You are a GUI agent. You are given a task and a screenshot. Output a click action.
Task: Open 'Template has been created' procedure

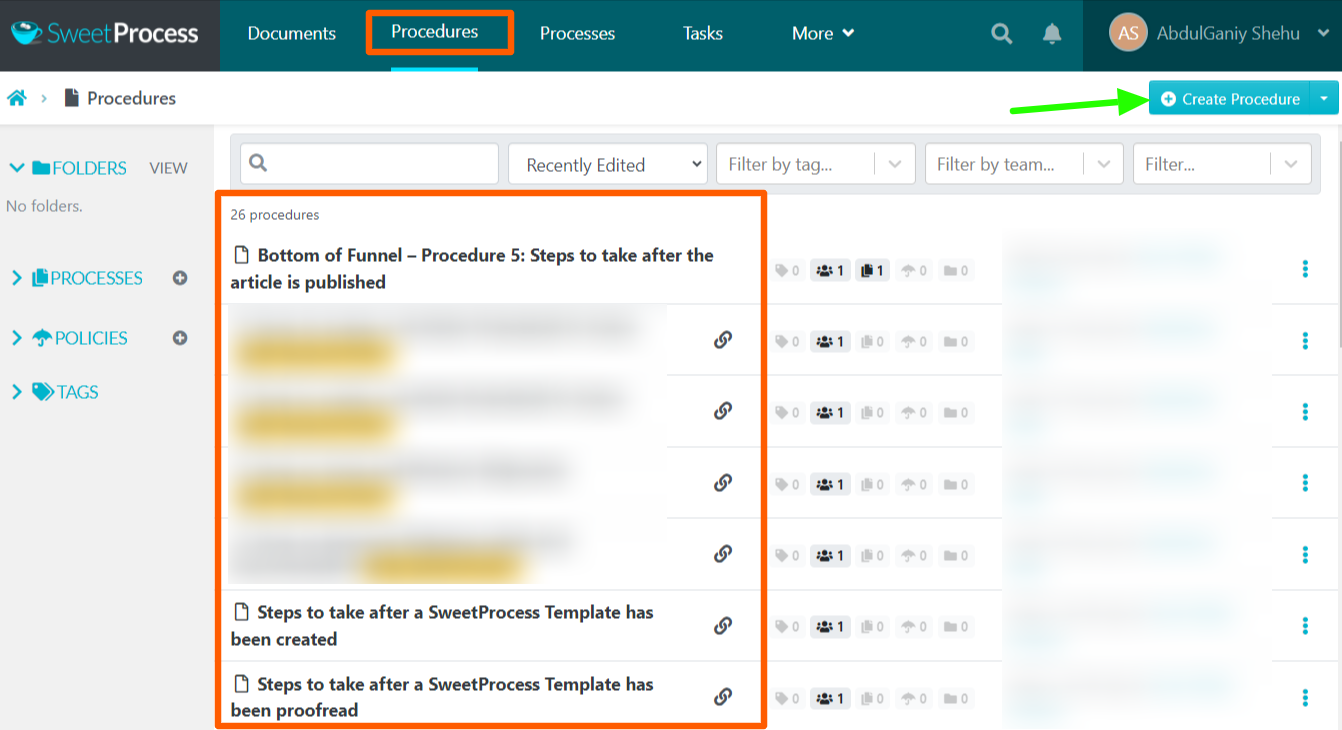[442, 625]
